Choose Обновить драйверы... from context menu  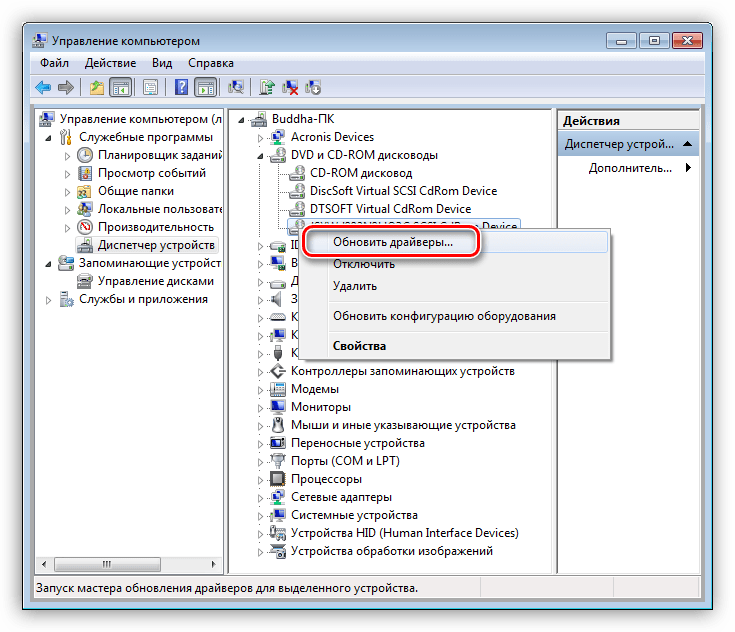tap(455, 242)
